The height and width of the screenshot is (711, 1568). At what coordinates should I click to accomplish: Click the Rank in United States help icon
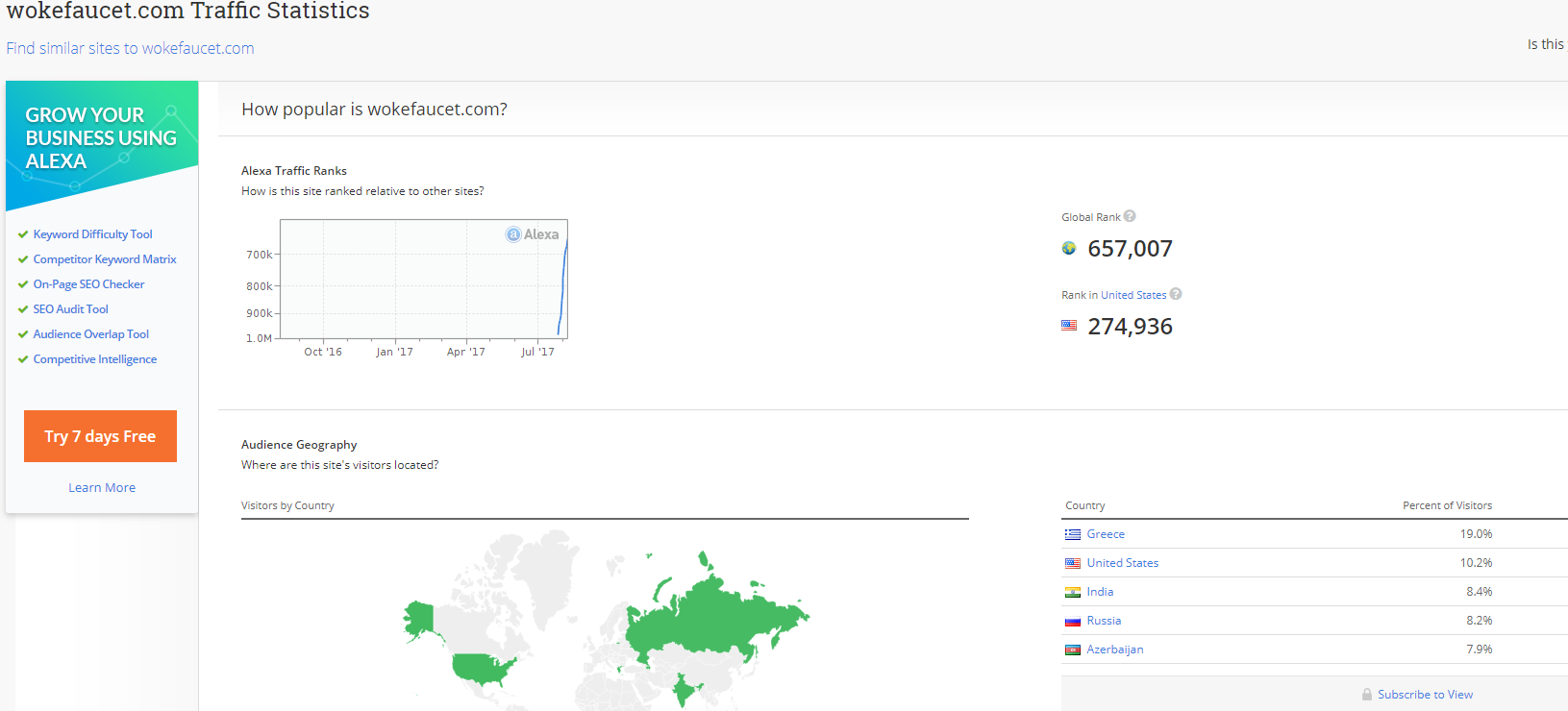click(x=1176, y=294)
